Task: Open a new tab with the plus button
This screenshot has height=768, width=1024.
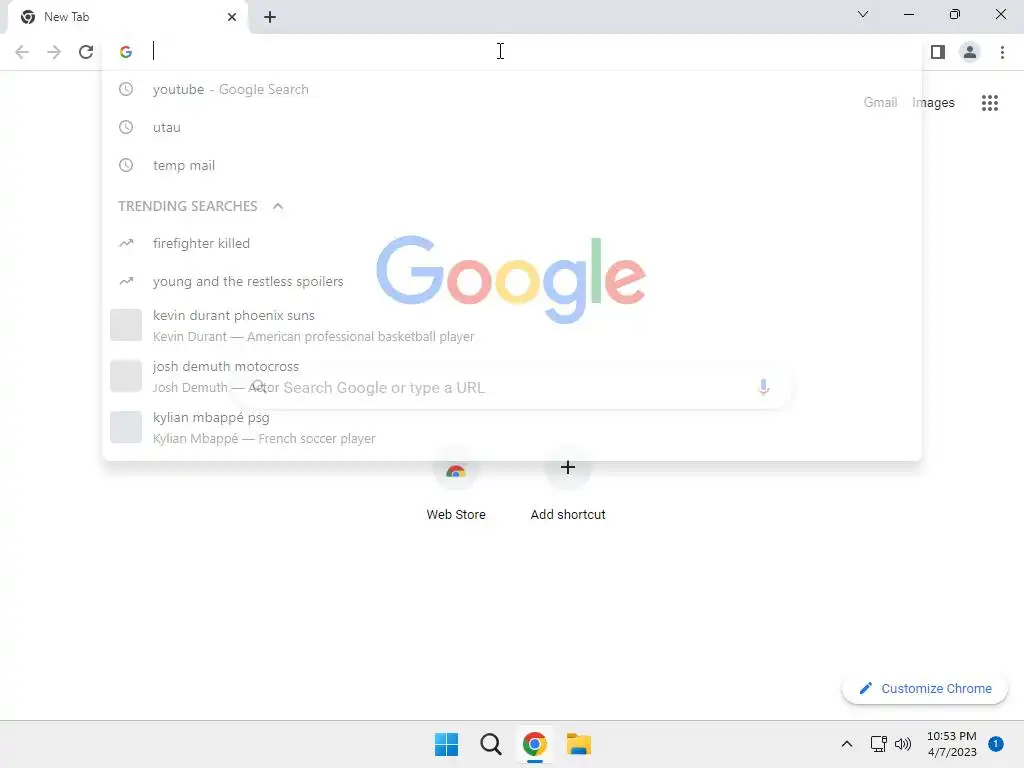Action: point(270,17)
